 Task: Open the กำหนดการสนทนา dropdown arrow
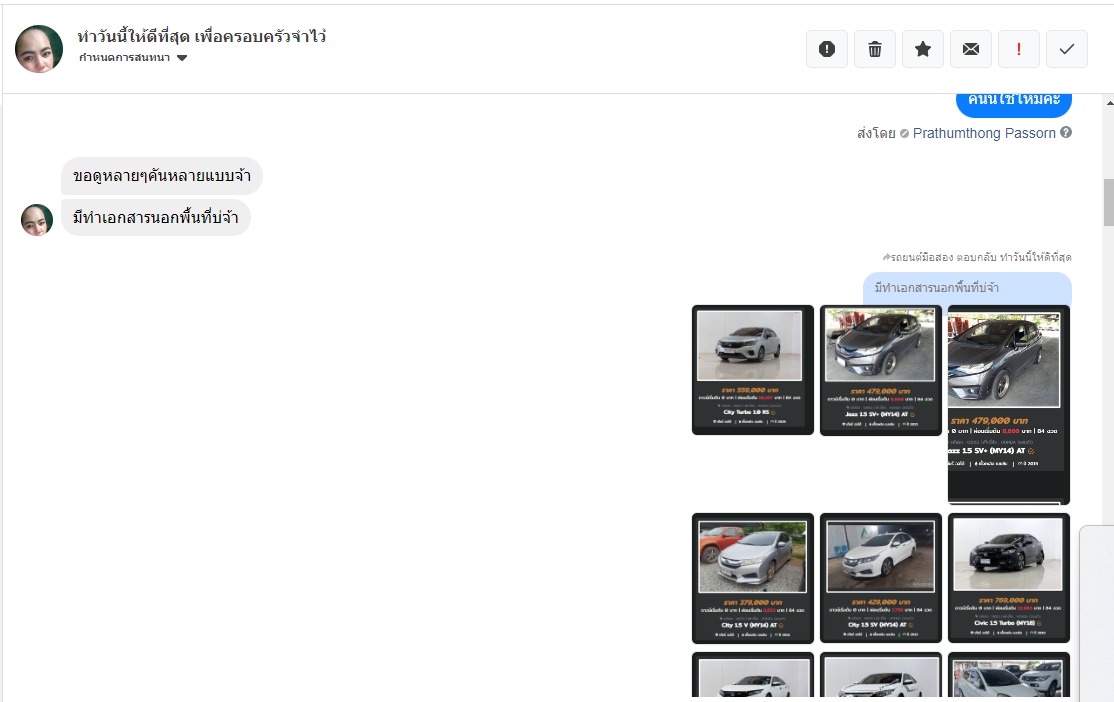182,58
